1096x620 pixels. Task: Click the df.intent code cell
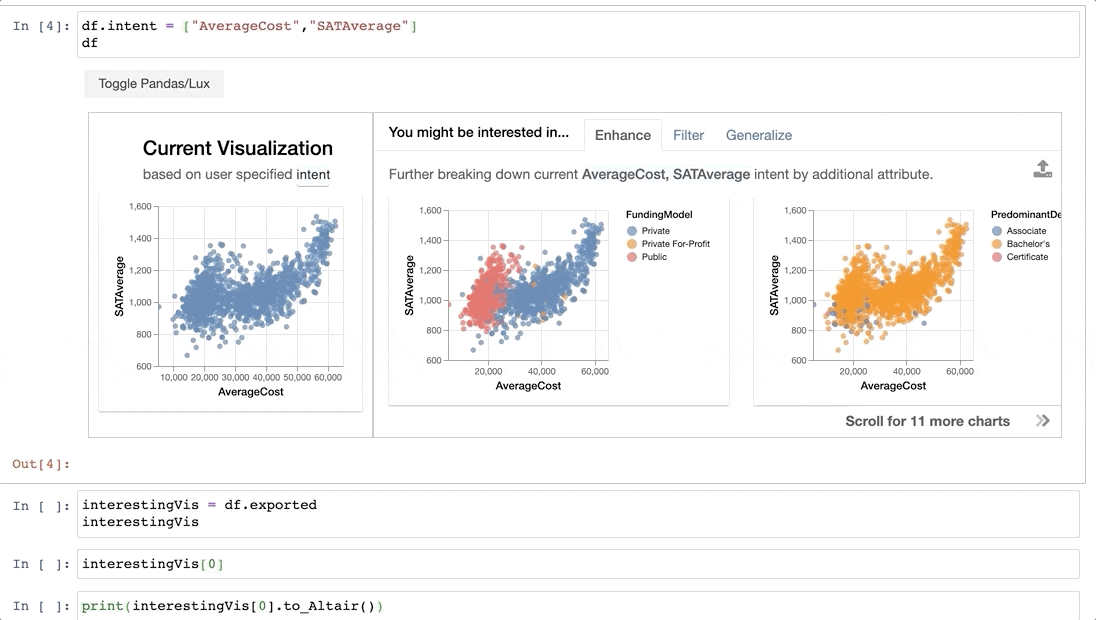(578, 35)
